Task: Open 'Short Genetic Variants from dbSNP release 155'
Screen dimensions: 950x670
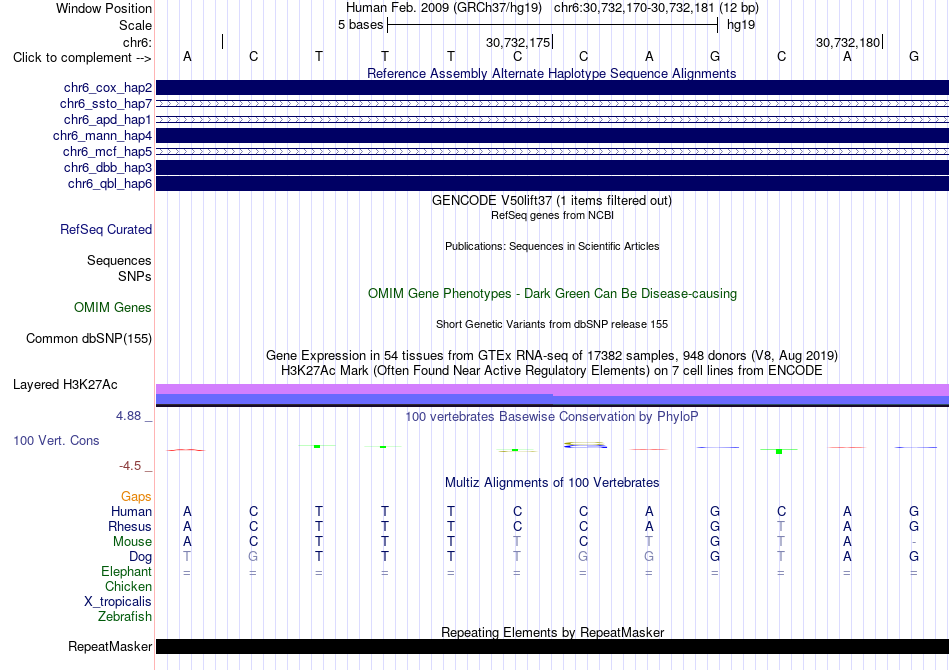Action: (552, 324)
